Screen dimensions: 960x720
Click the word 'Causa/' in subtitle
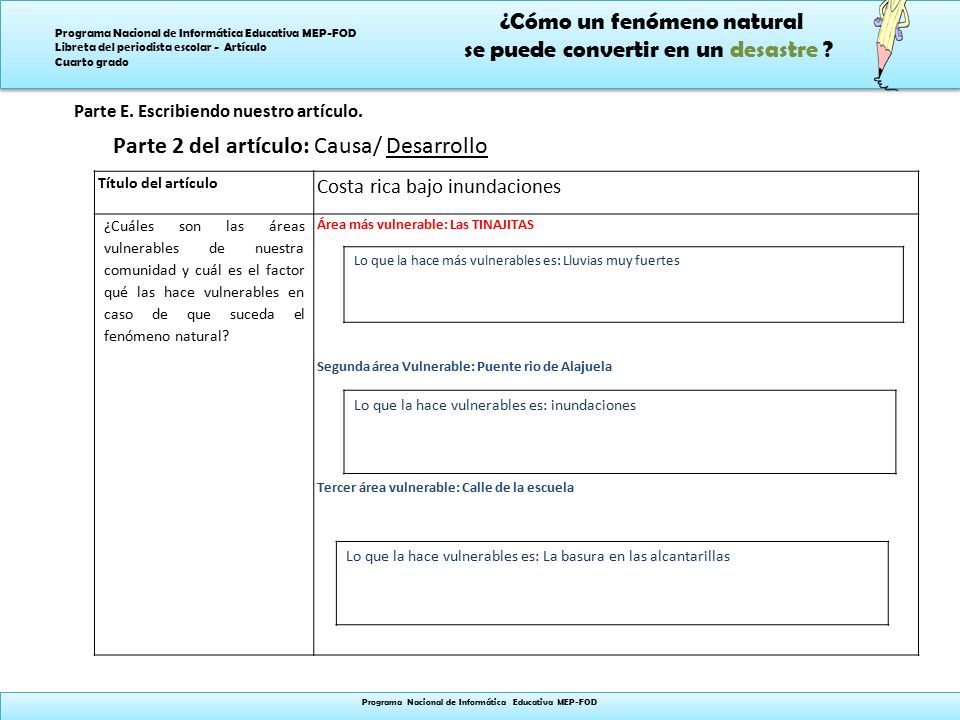pyautogui.click(x=348, y=146)
